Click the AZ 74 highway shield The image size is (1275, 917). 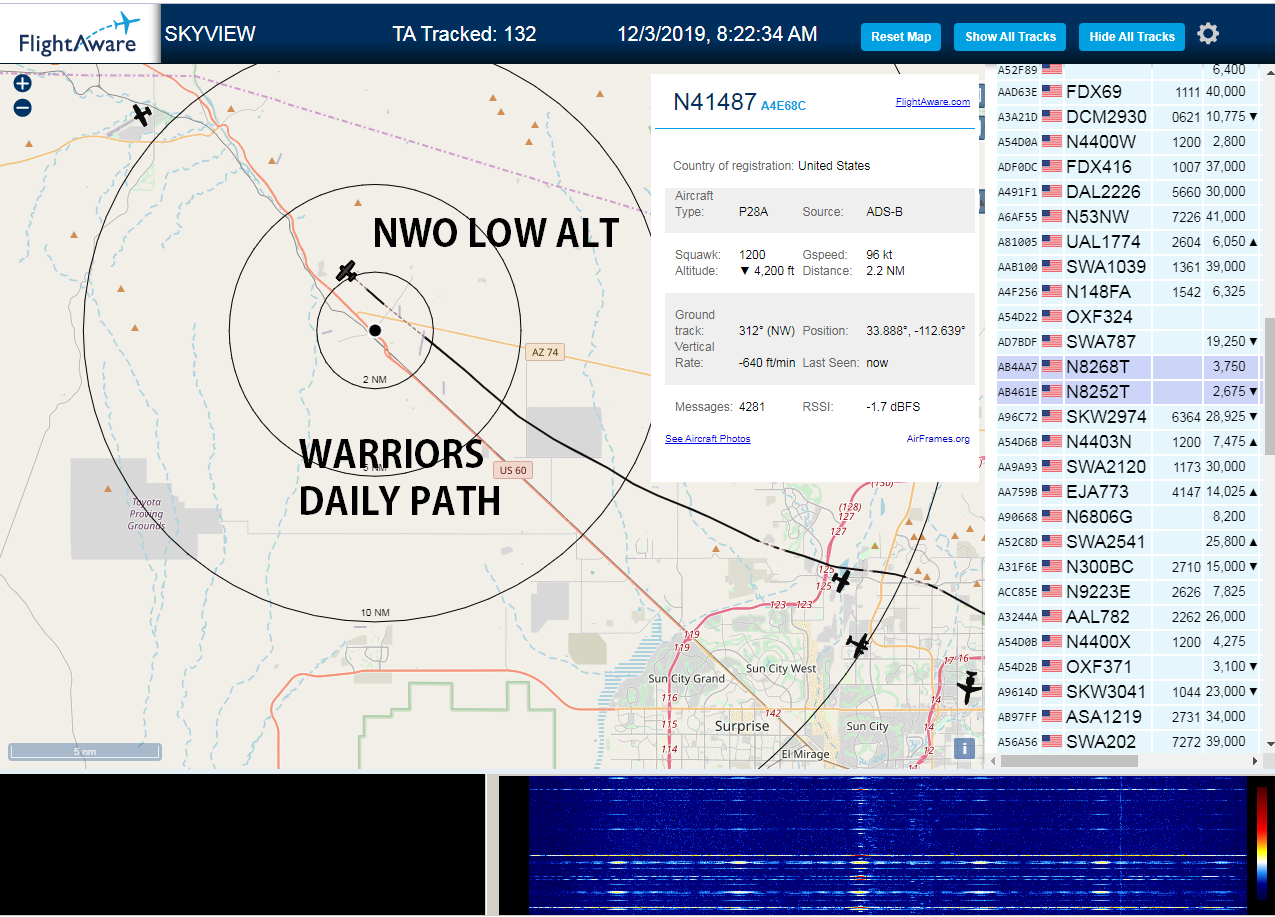click(544, 352)
